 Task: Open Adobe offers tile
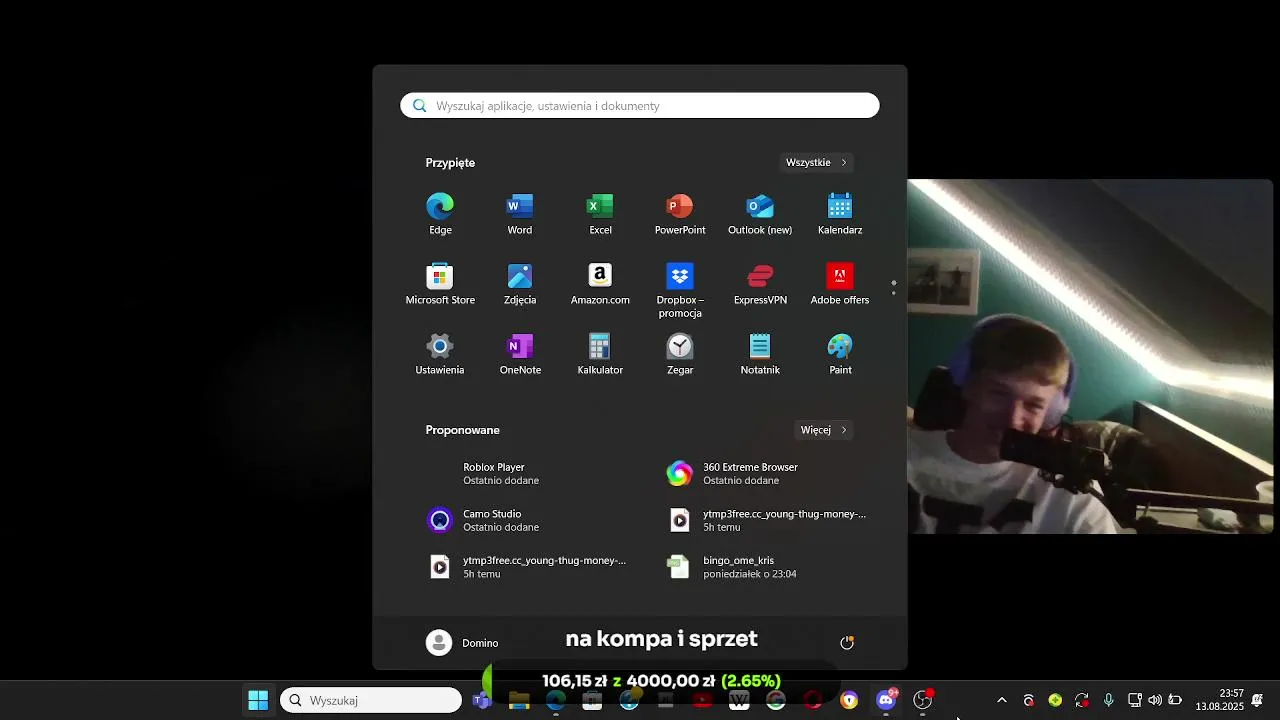click(x=840, y=284)
